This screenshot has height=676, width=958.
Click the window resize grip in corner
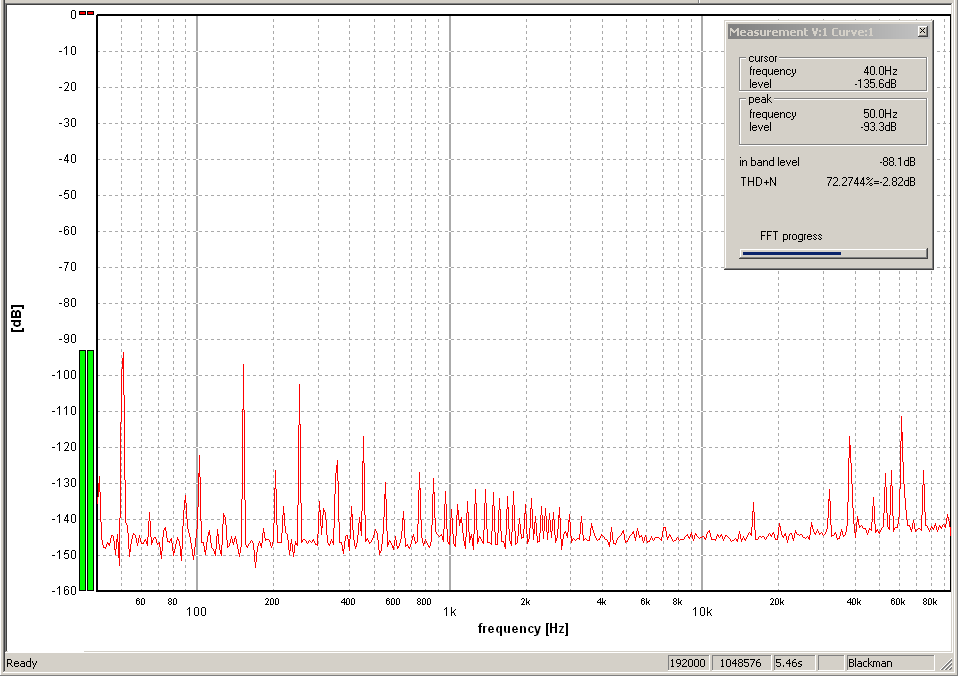coord(947,664)
